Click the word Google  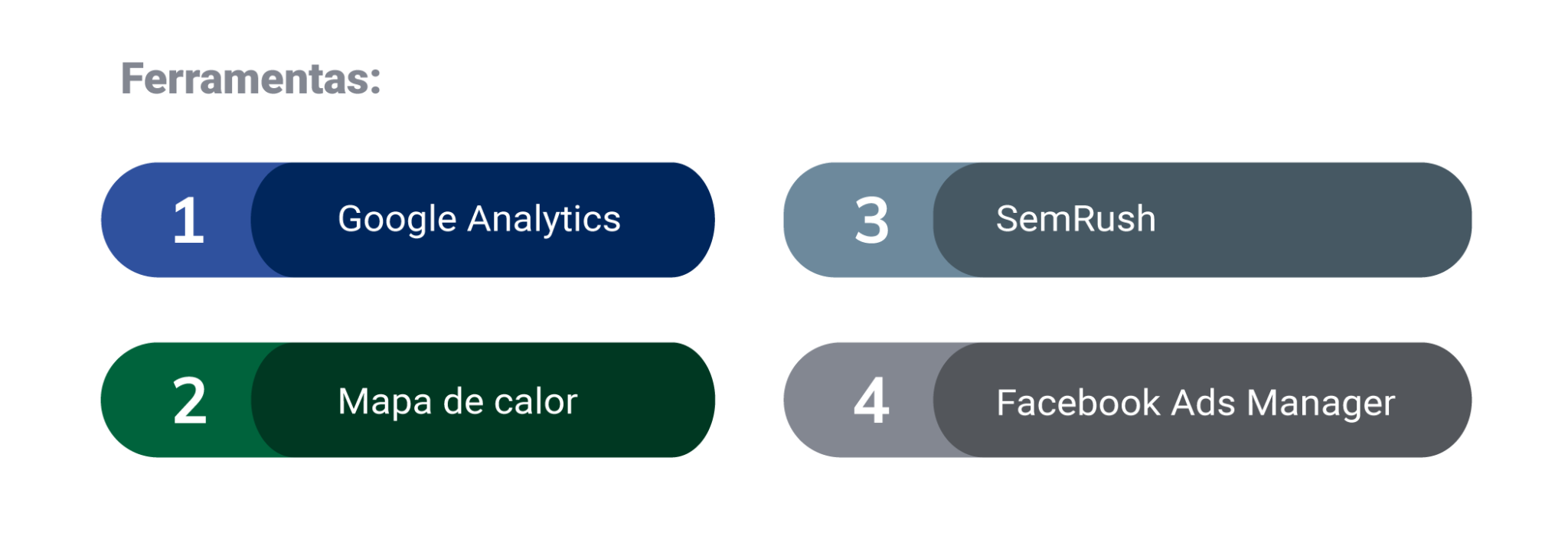(397, 221)
